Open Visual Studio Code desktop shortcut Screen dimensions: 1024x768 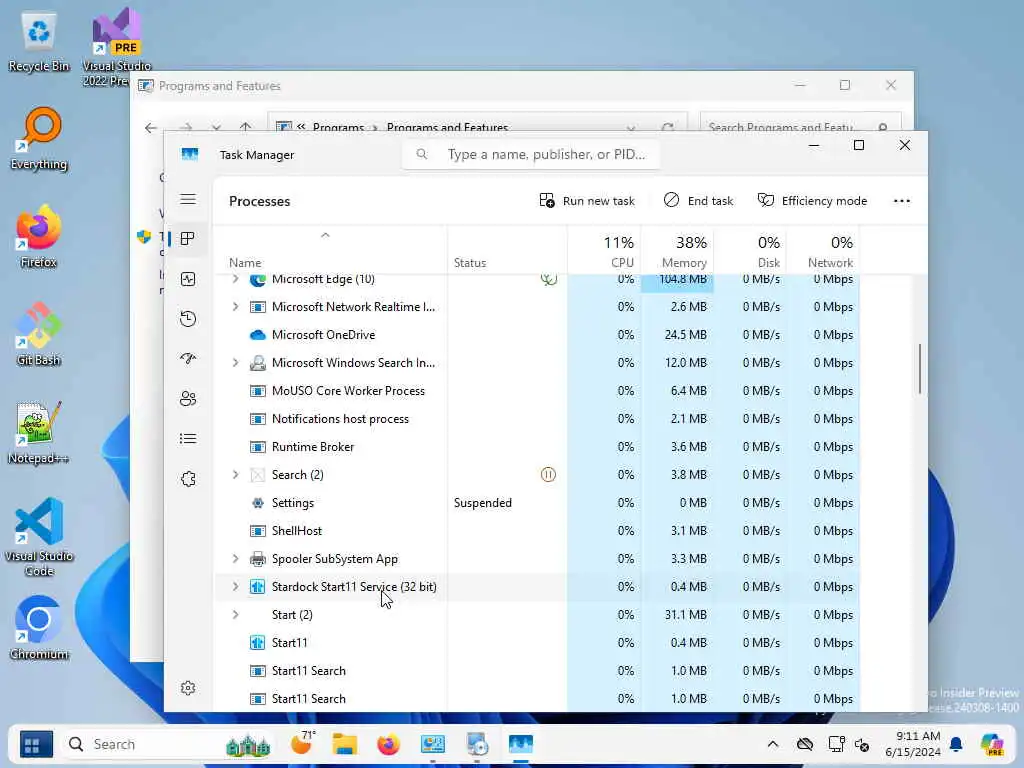pos(39,537)
